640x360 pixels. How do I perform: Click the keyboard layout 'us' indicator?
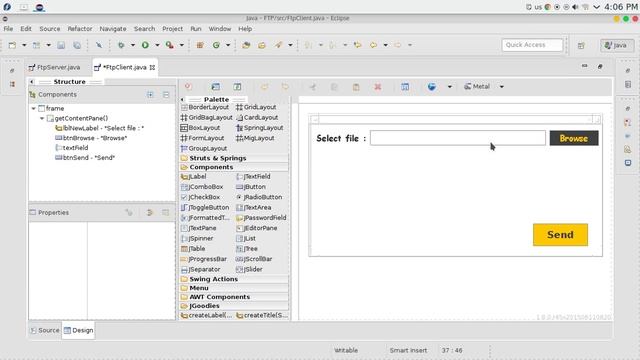[x=538, y=7]
